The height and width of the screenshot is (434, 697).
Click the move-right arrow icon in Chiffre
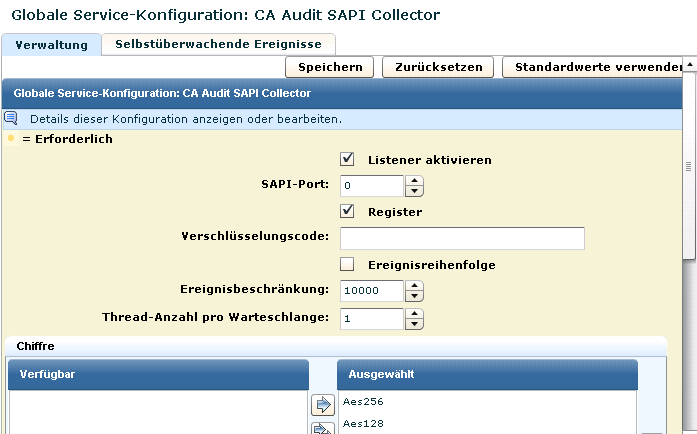click(x=323, y=405)
